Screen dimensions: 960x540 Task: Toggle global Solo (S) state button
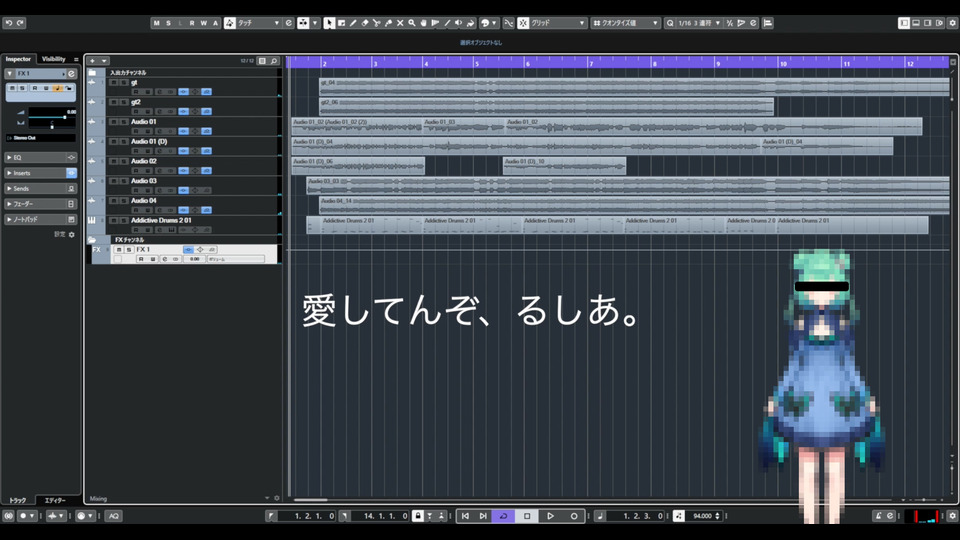pyautogui.click(x=168, y=23)
